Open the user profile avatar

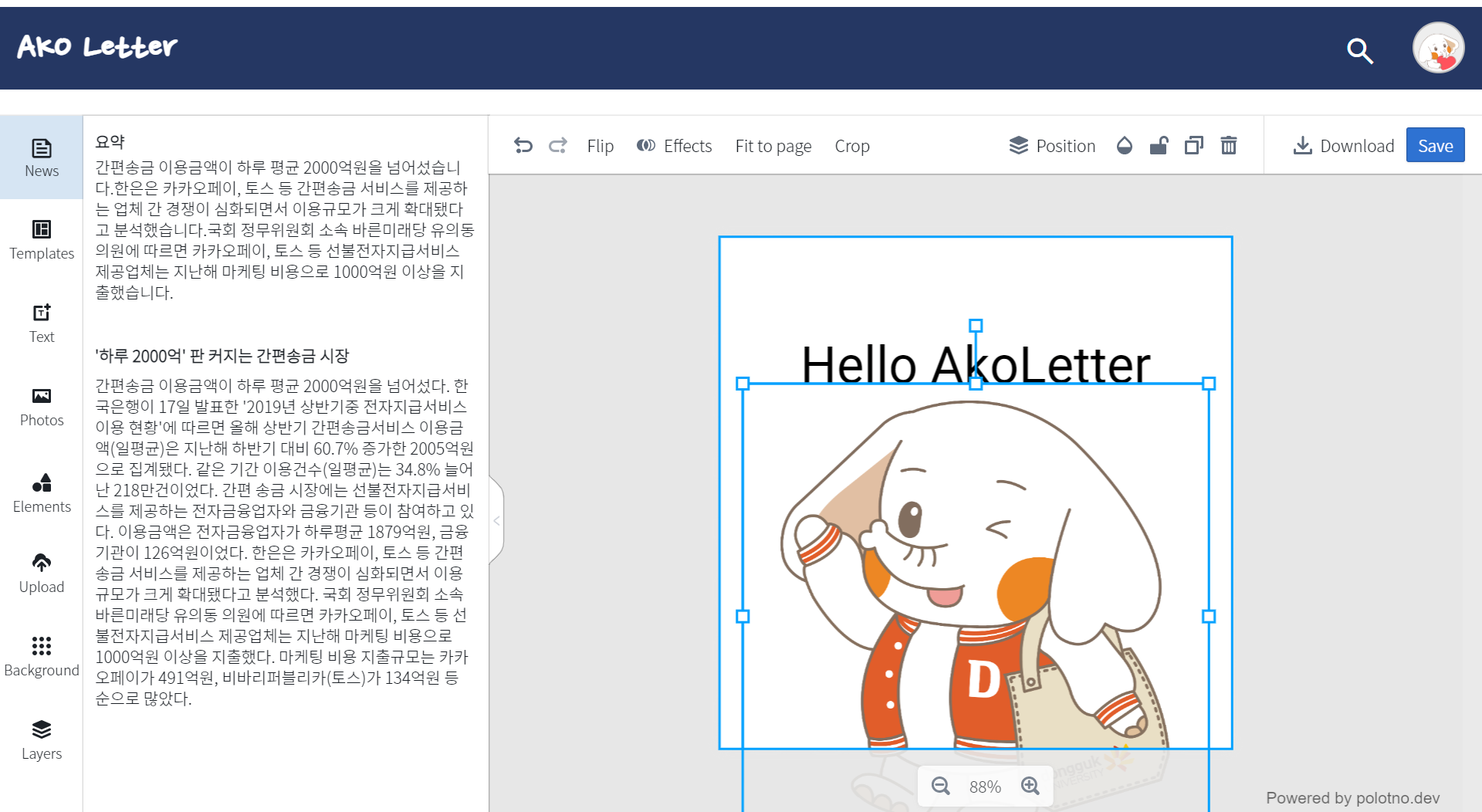tap(1439, 48)
